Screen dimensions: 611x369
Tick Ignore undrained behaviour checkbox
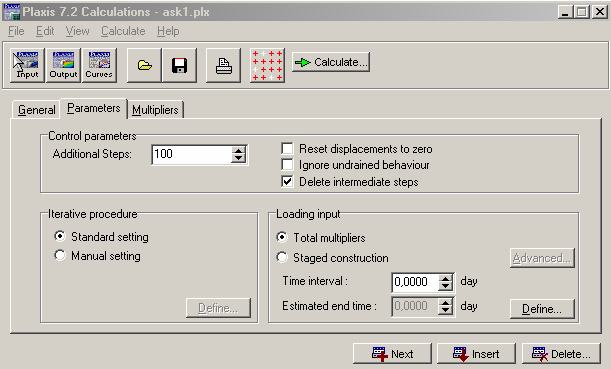287,165
